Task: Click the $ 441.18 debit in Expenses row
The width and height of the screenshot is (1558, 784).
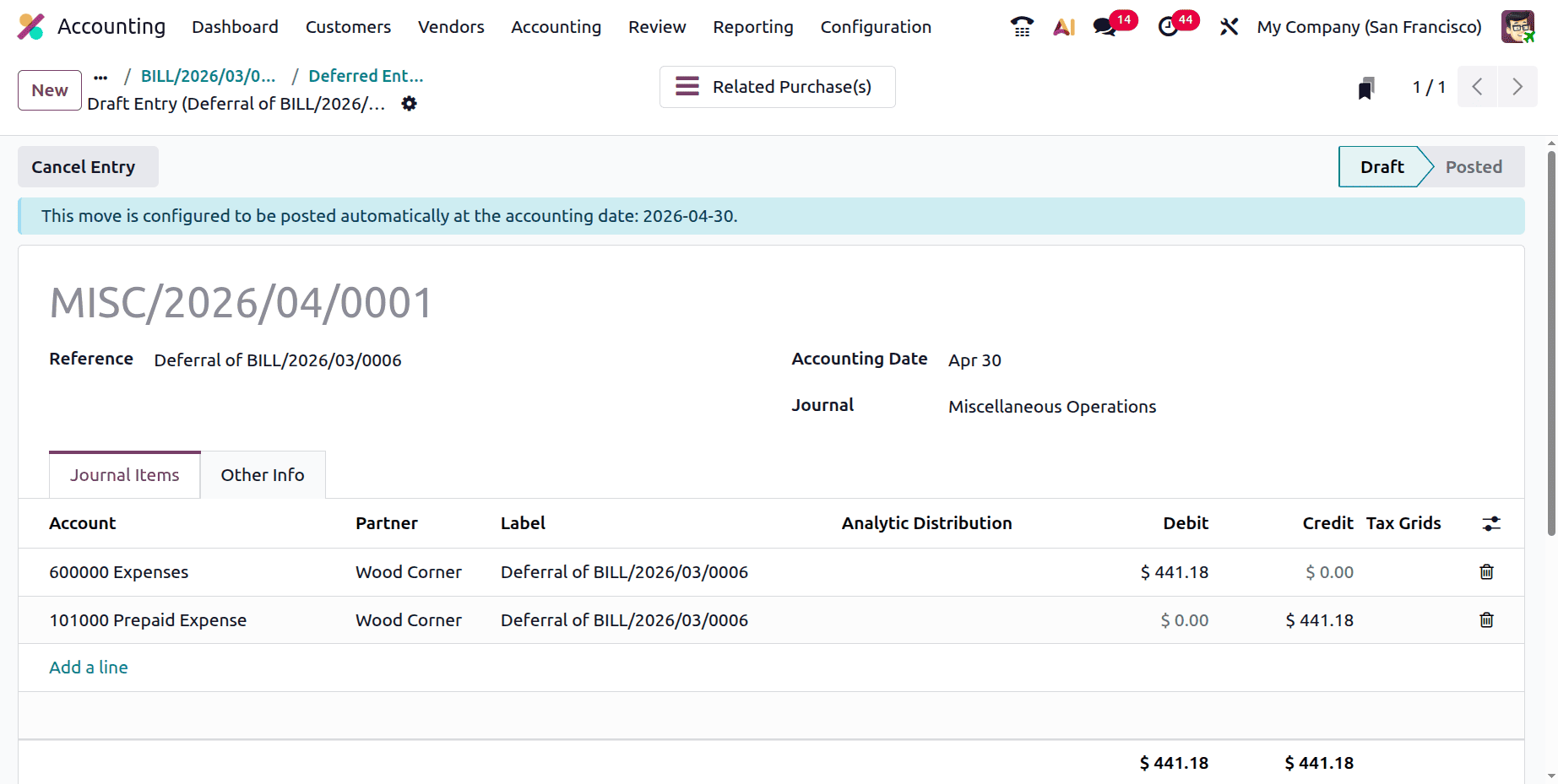Action: [x=1175, y=572]
